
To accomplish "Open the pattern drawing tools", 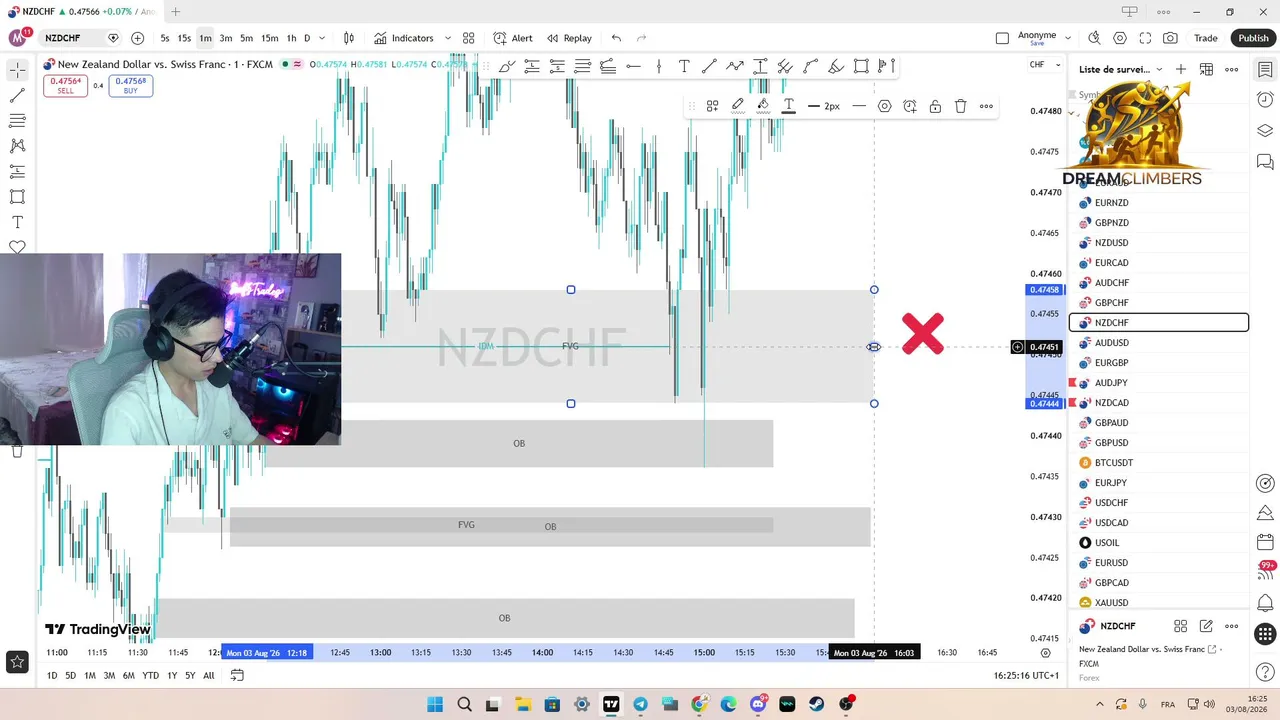I will (17, 146).
